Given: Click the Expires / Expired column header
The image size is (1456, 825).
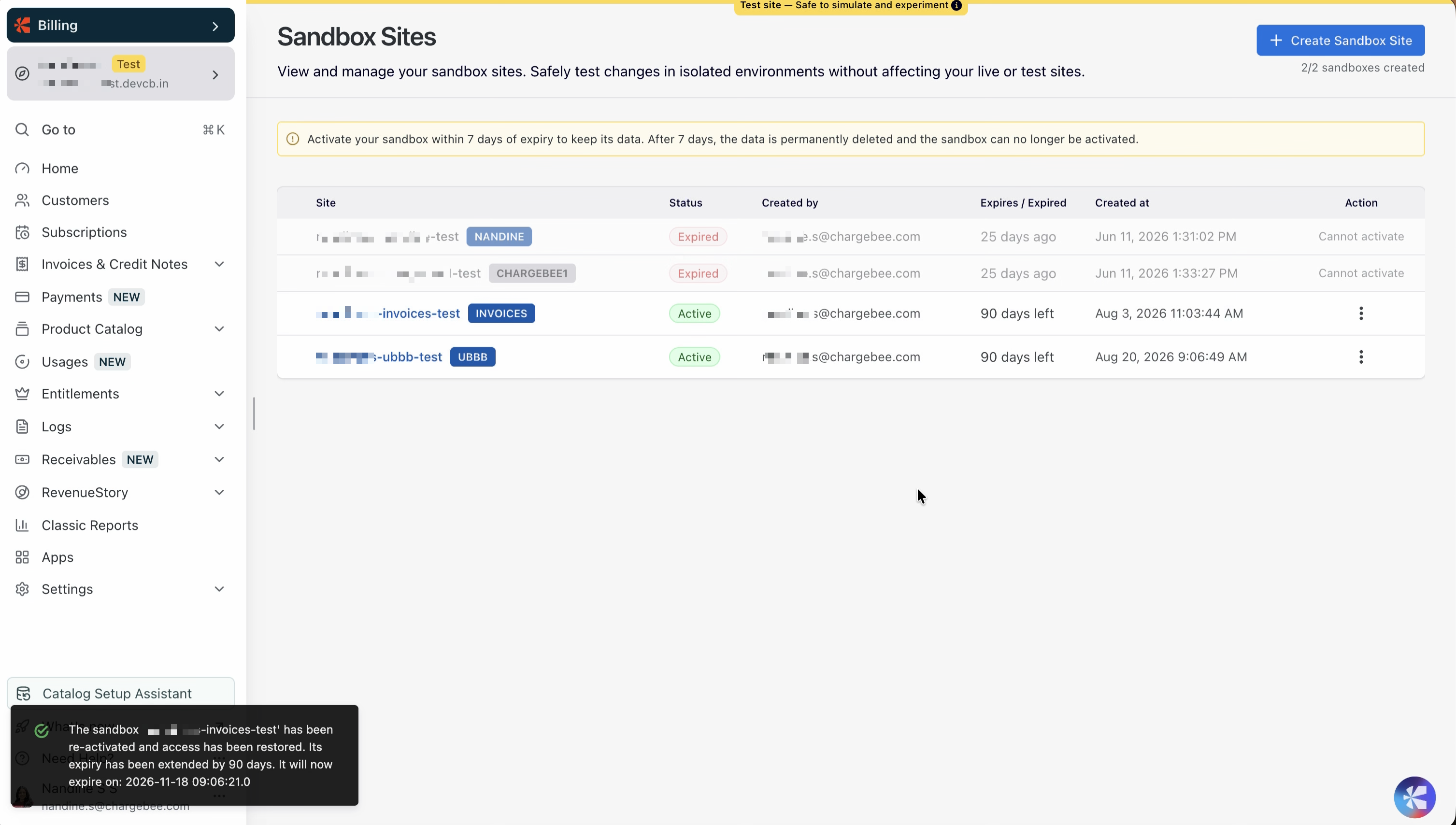Looking at the screenshot, I should coord(1023,203).
